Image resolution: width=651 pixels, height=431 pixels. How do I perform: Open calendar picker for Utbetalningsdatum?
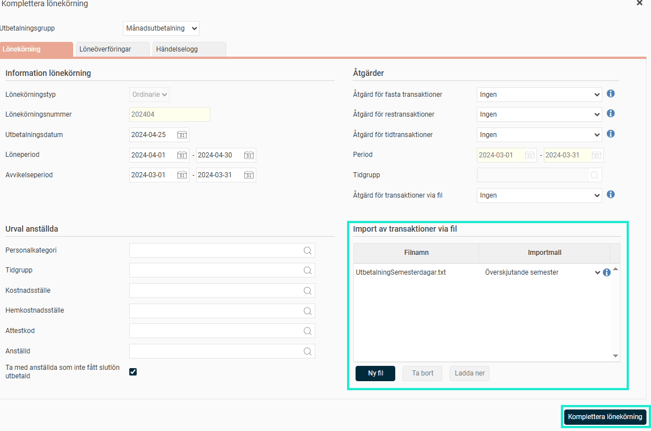[x=182, y=135]
